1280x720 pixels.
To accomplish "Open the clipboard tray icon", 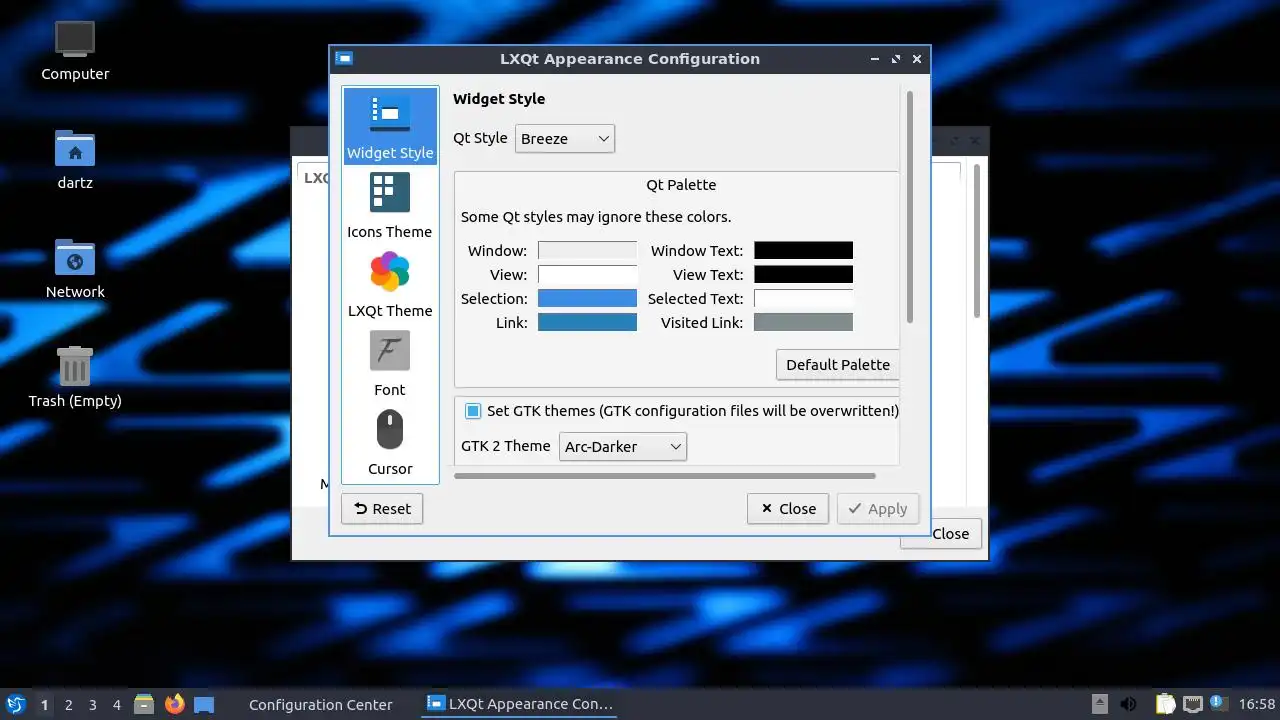I will [x=1166, y=704].
